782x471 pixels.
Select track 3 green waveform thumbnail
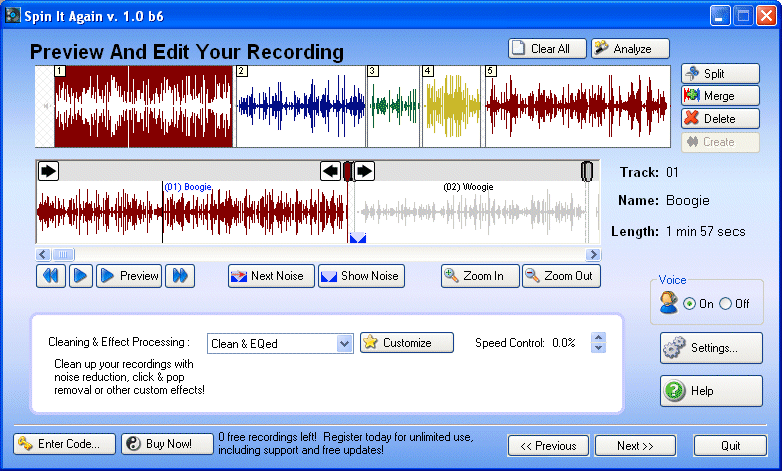click(393, 106)
